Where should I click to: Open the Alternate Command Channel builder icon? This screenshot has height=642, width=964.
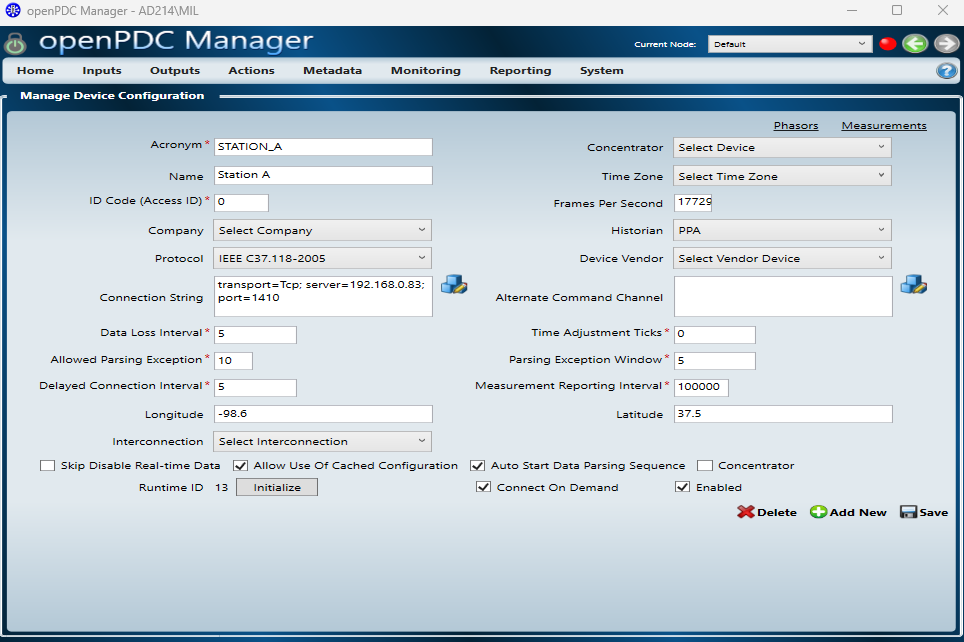[x=913, y=284]
